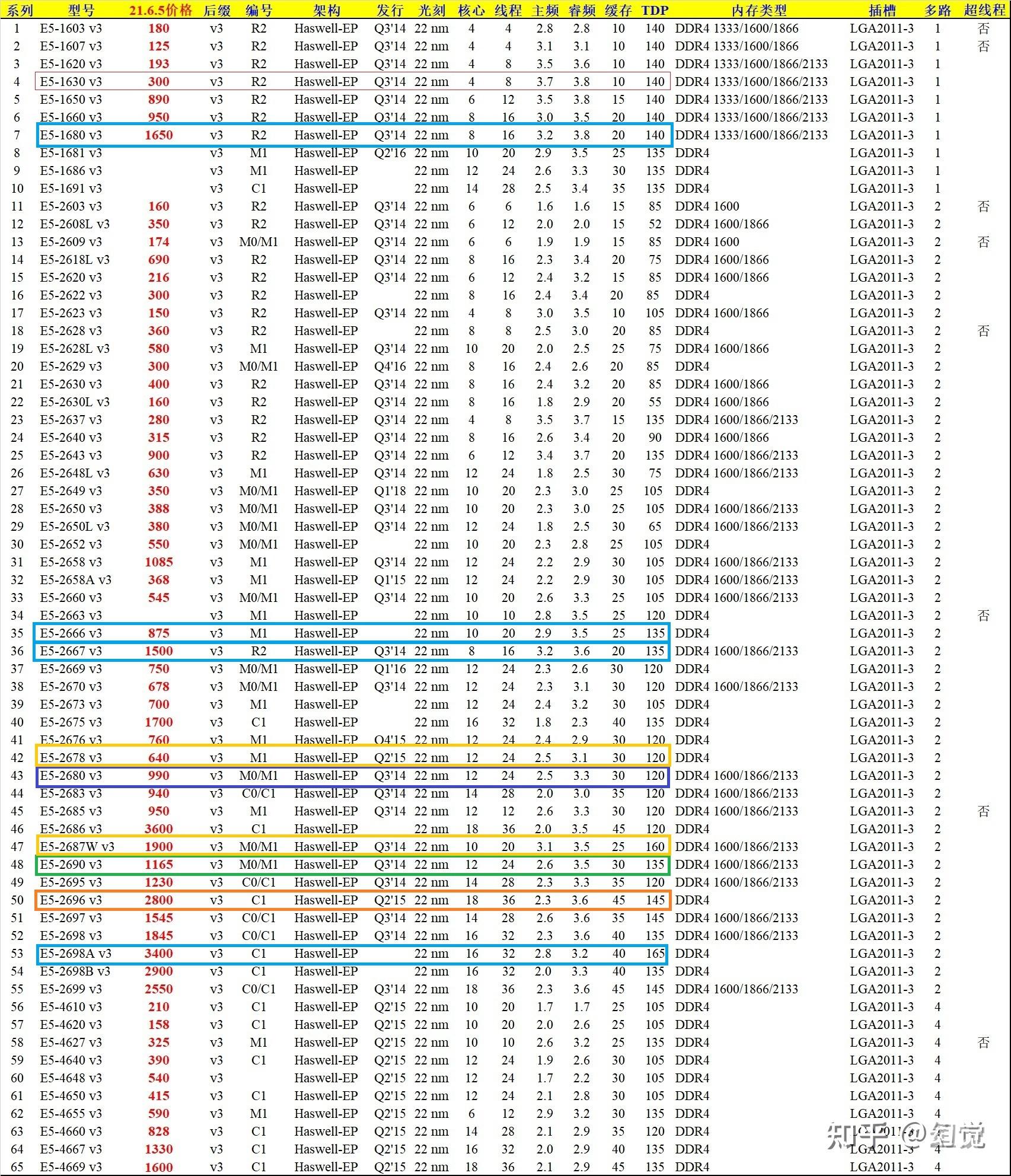Select the TDP value "55"
Screen dimensions: 1011x1176
click(x=655, y=402)
